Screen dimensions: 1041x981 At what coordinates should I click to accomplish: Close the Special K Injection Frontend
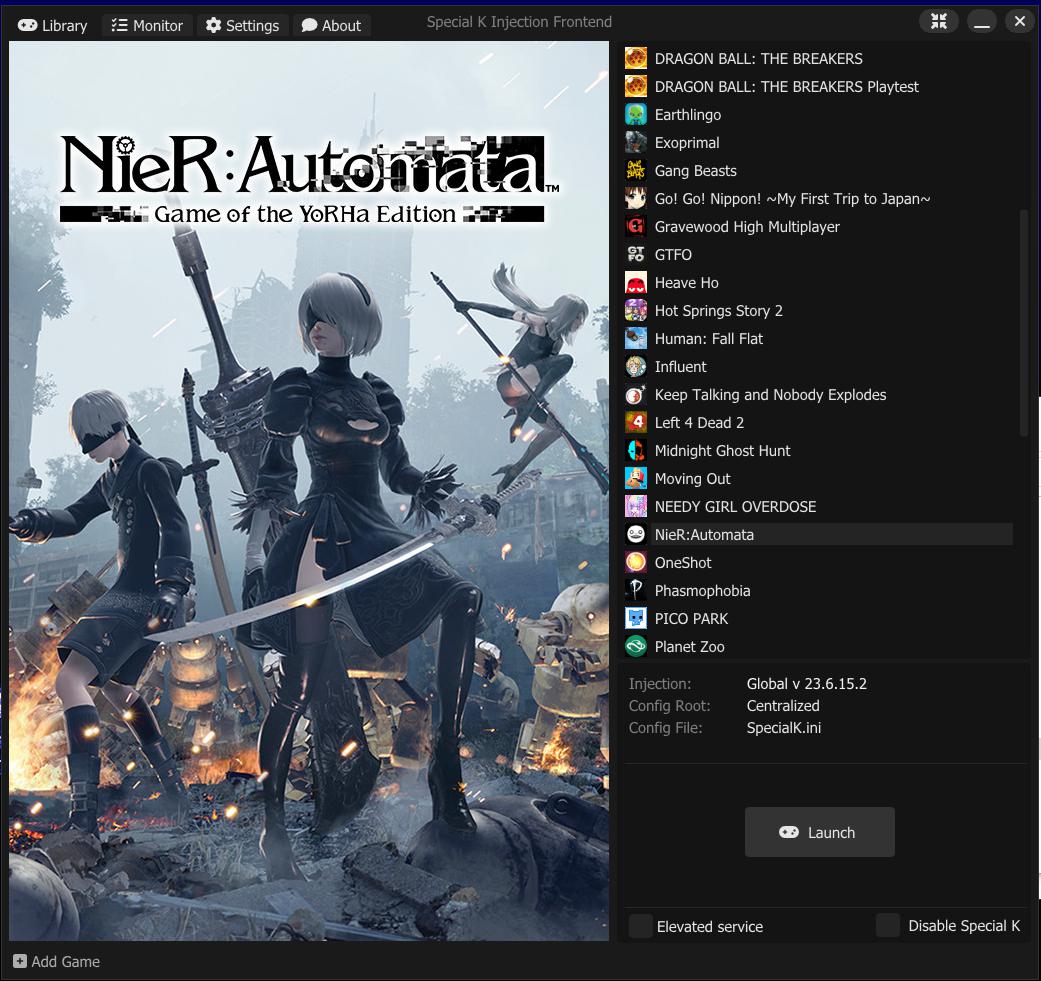point(1020,21)
